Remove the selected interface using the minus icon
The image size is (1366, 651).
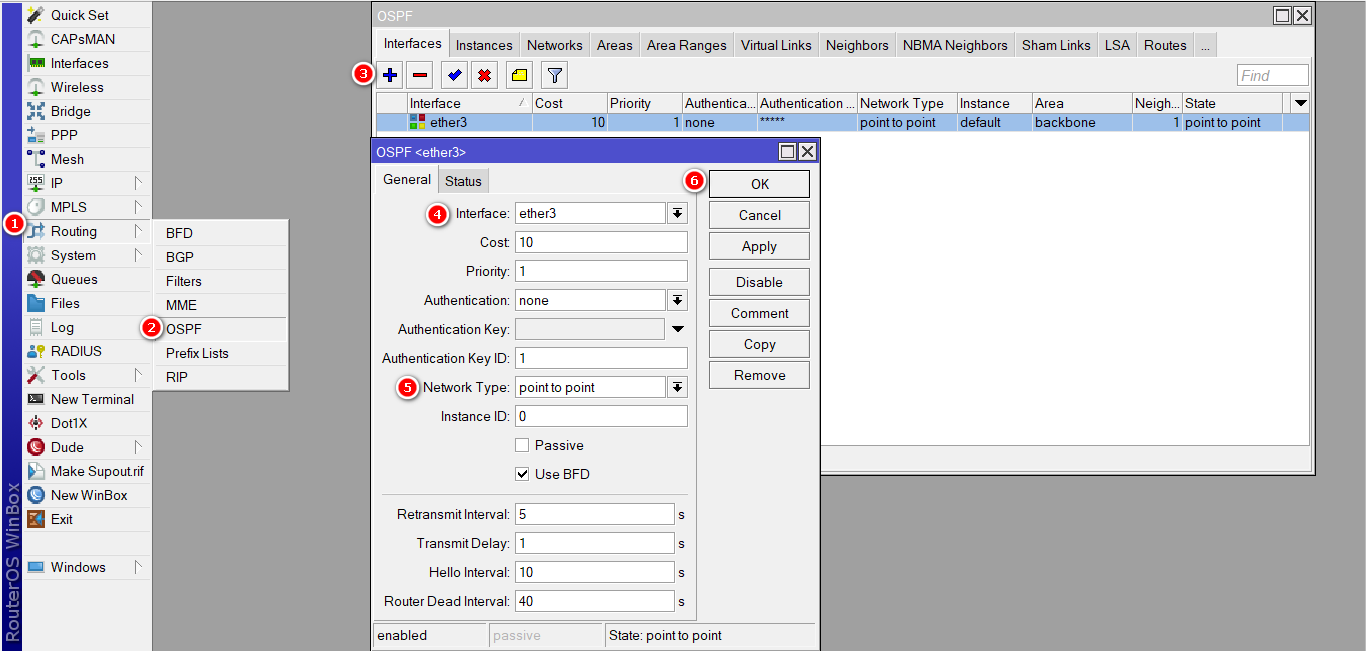click(419, 74)
